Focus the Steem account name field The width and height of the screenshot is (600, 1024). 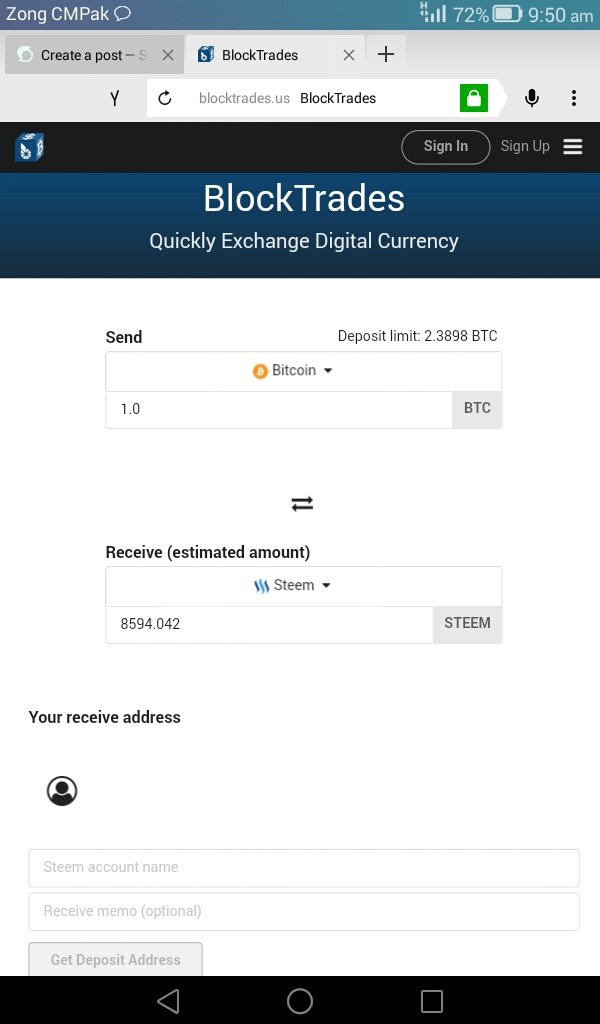tap(303, 868)
